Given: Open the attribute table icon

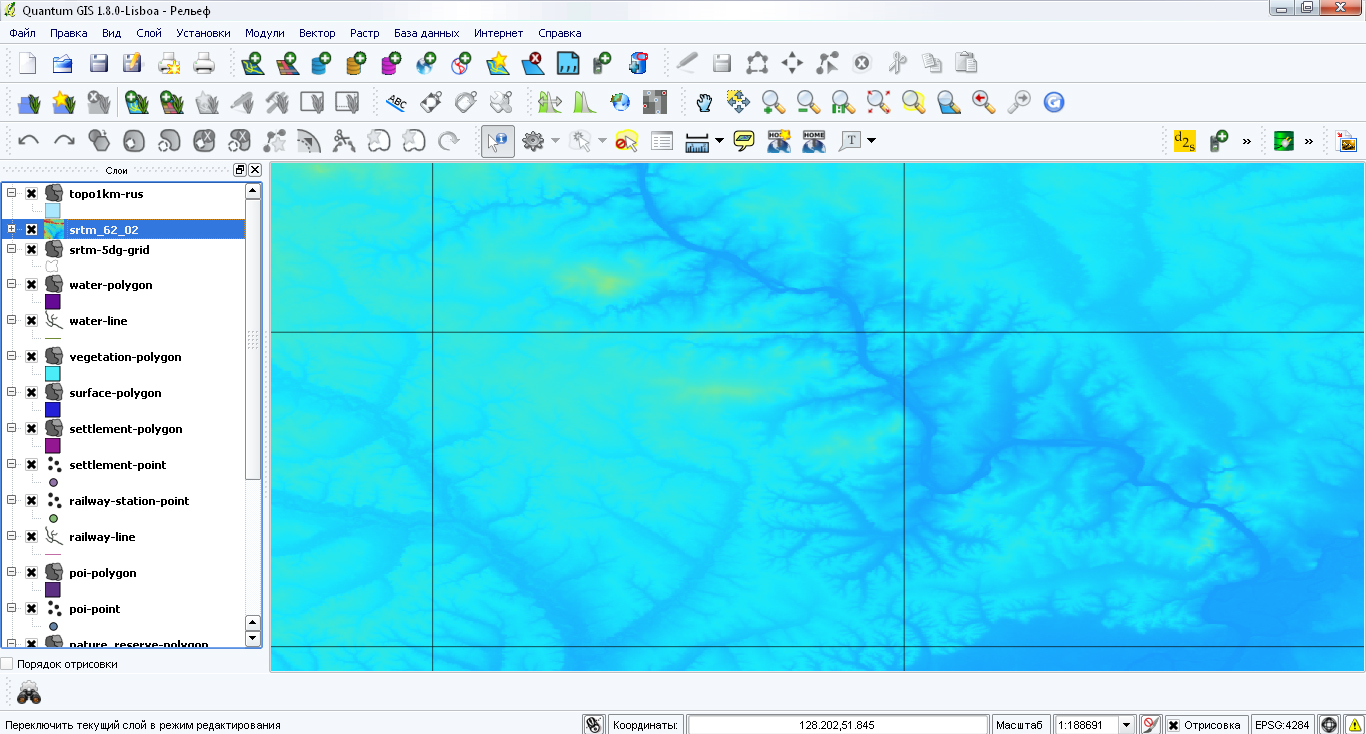Looking at the screenshot, I should click(662, 141).
